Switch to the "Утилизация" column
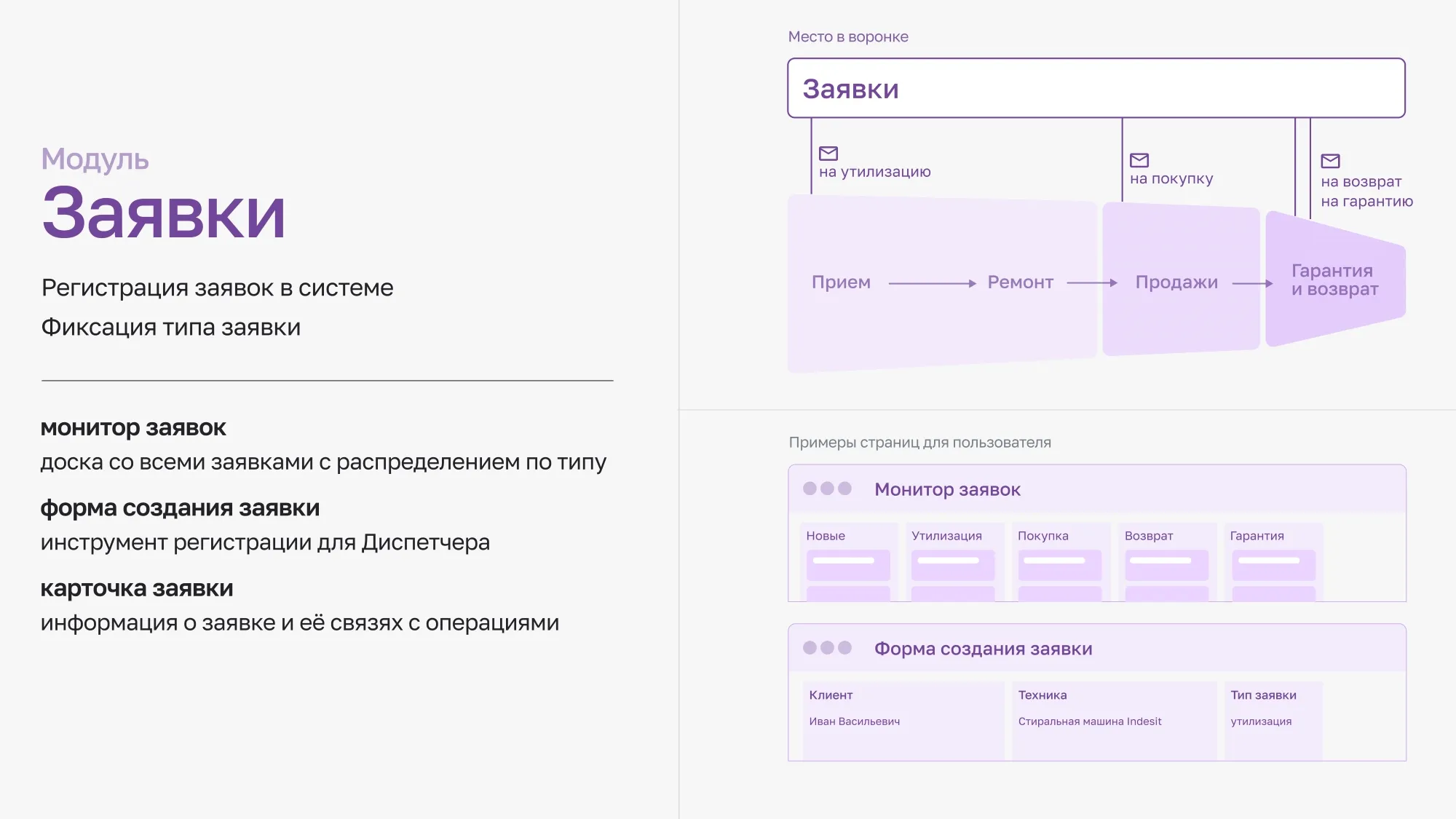1456x819 pixels. pyautogui.click(x=946, y=536)
